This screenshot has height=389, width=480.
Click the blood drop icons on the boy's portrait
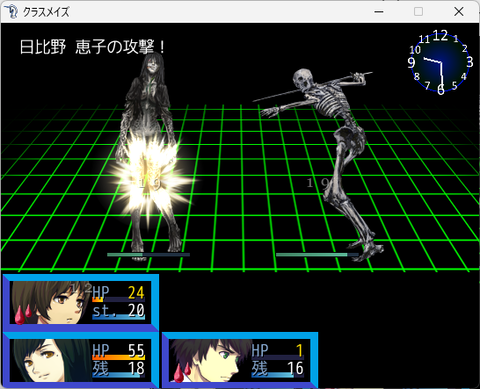click(x=182, y=372)
